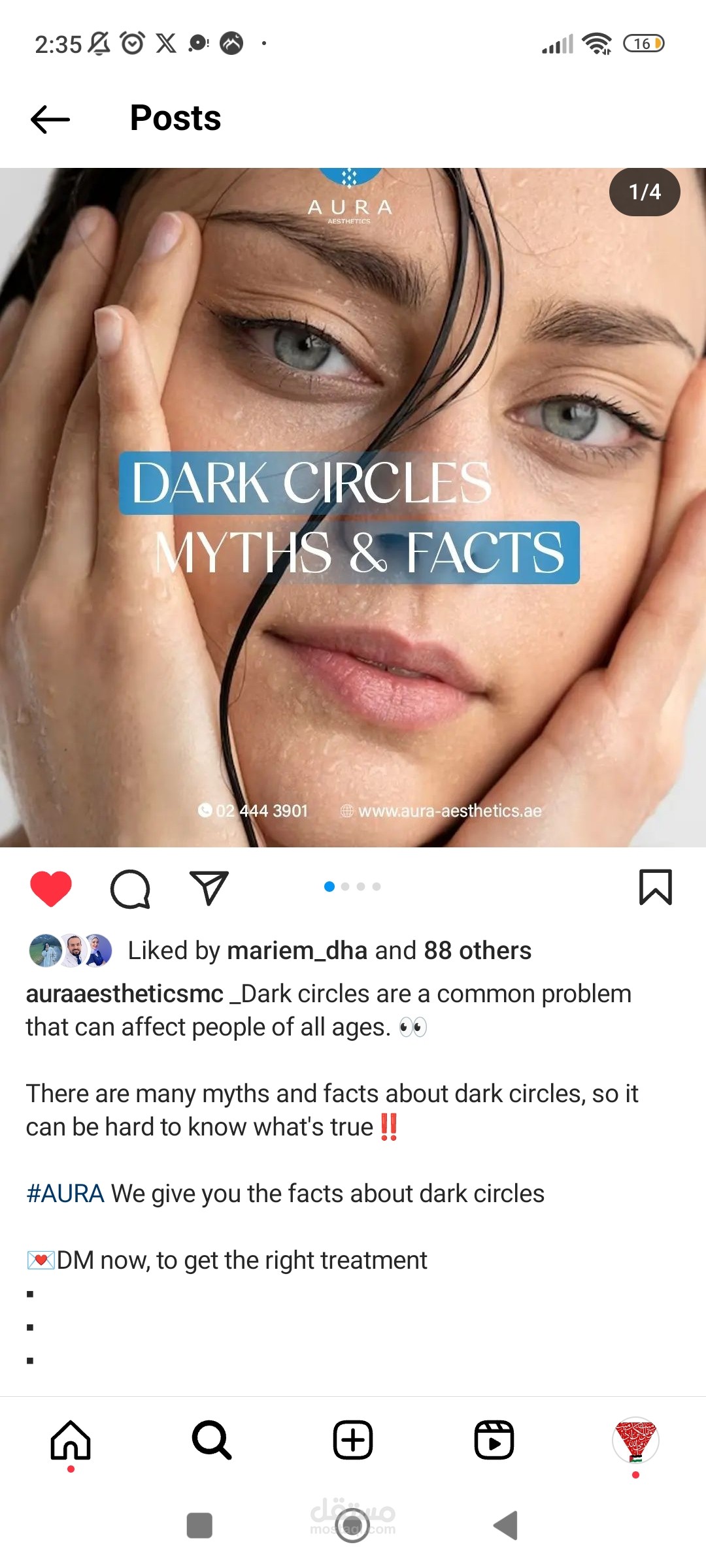Tap the Android recent apps square button
The height and width of the screenshot is (1568, 706).
[199, 1526]
